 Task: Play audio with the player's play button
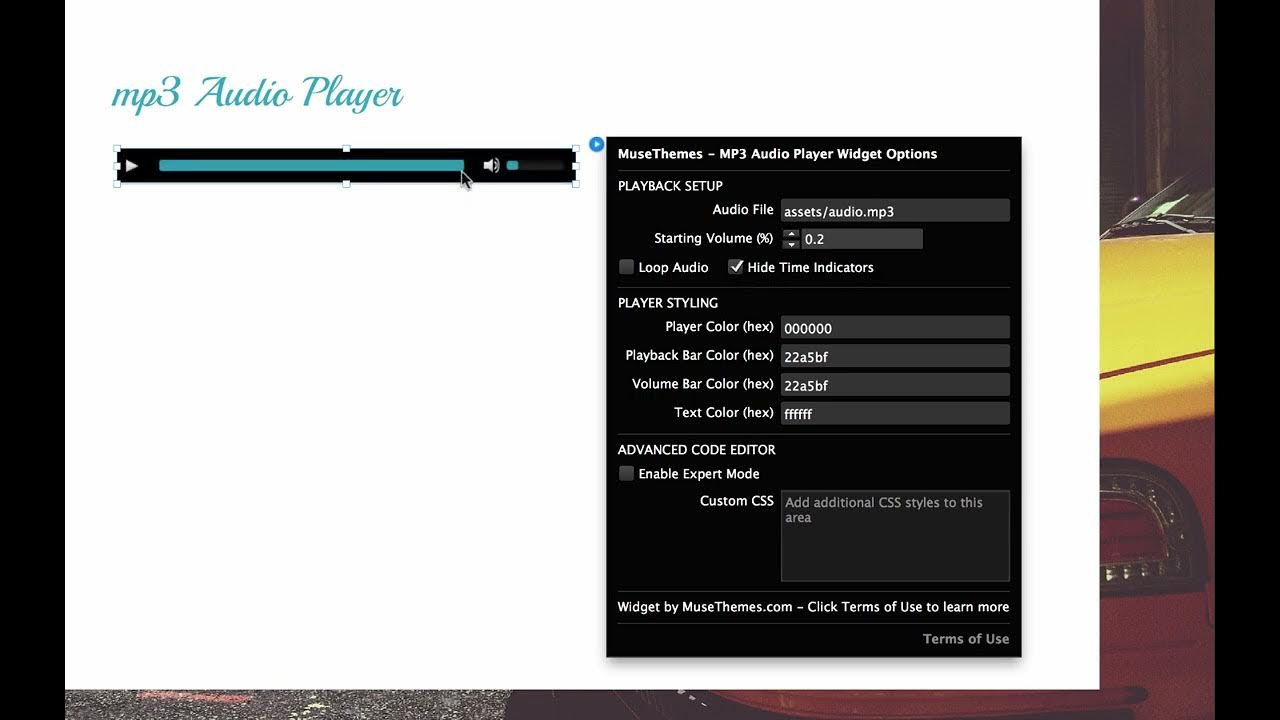click(131, 166)
